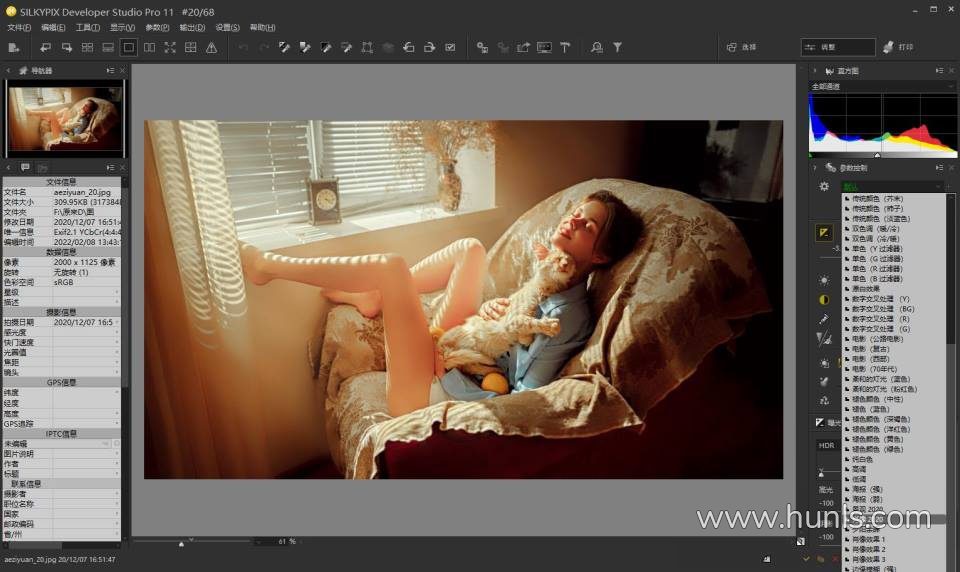
Task: Open the 显示(V) menu
Action: point(122,28)
